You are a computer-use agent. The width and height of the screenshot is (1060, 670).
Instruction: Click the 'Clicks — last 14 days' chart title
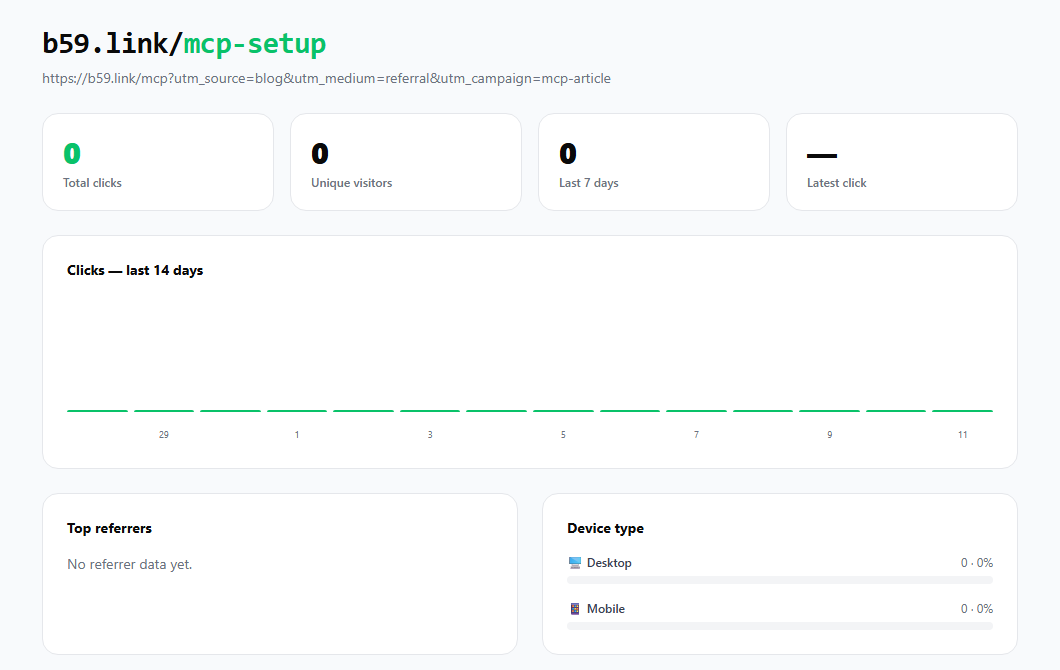[x=135, y=270]
